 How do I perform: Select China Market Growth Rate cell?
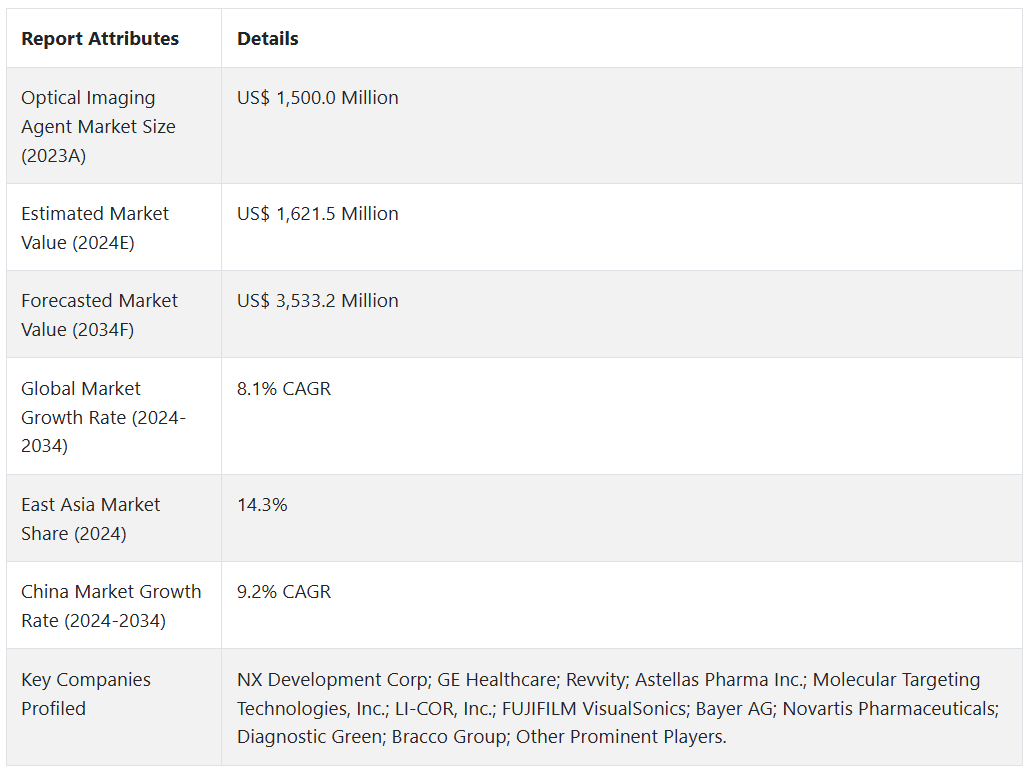[x=114, y=606]
